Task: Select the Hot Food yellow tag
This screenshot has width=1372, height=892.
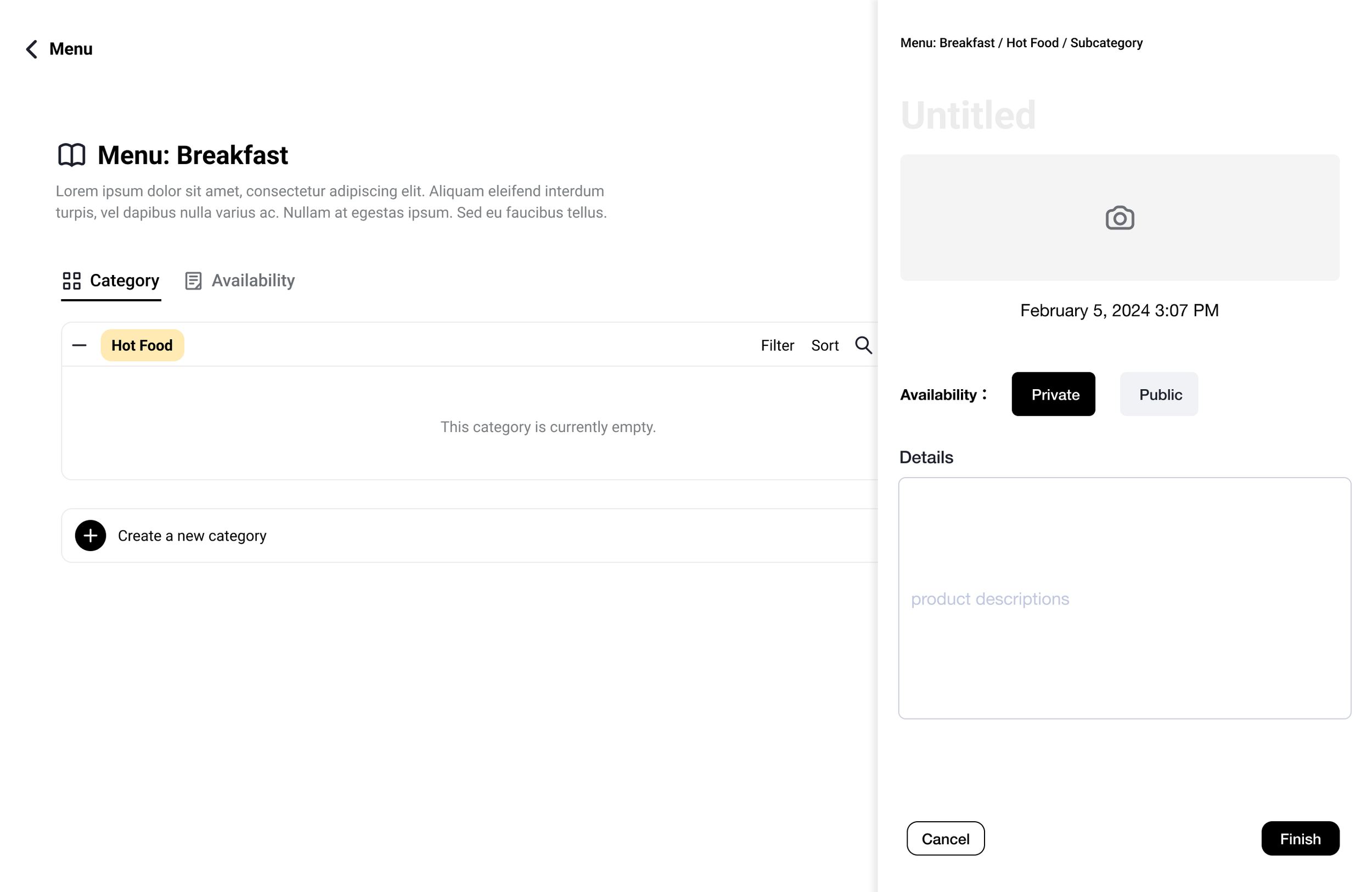Action: pos(142,345)
